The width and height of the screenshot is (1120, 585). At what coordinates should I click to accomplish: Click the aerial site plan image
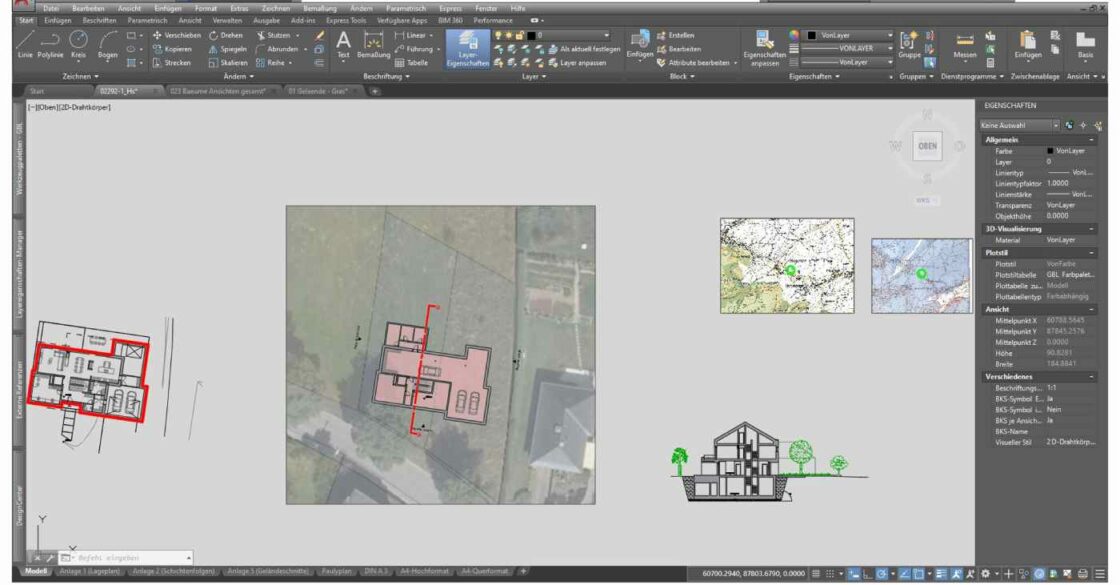441,355
